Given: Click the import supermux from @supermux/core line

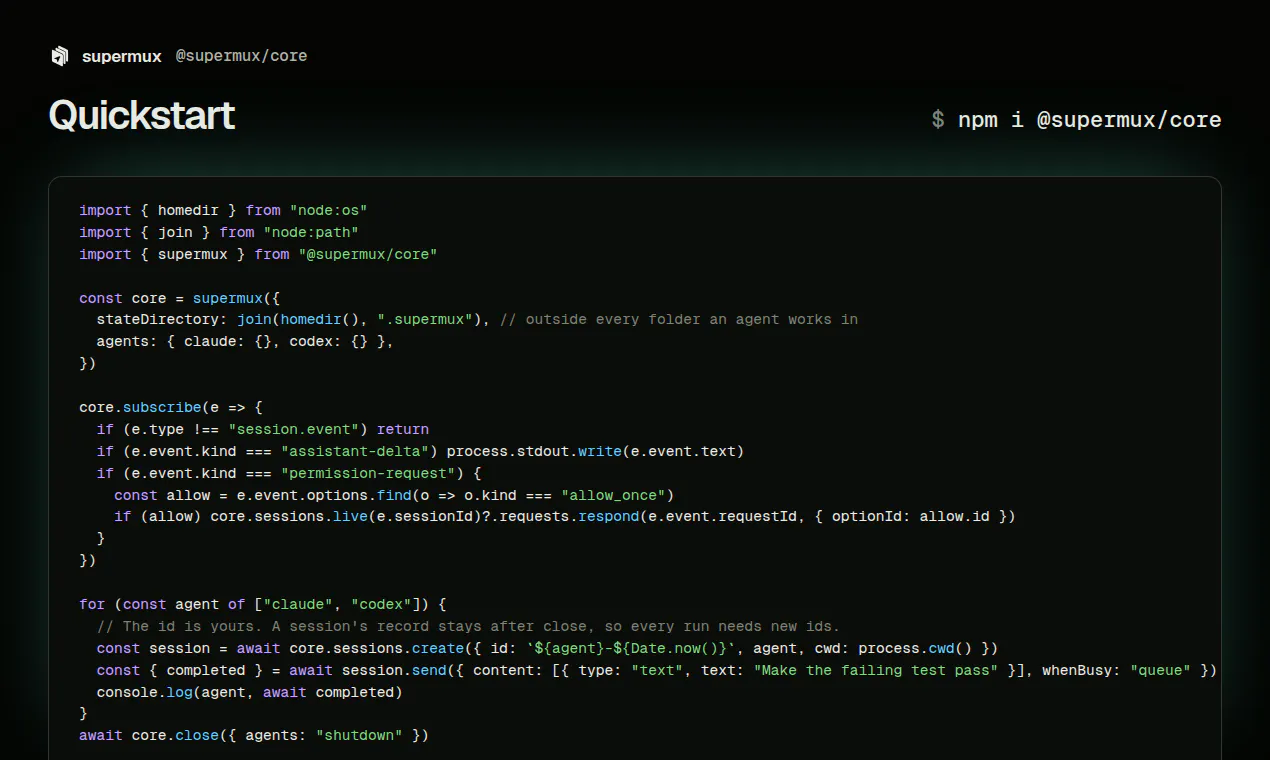Looking at the screenshot, I should 258,254.
